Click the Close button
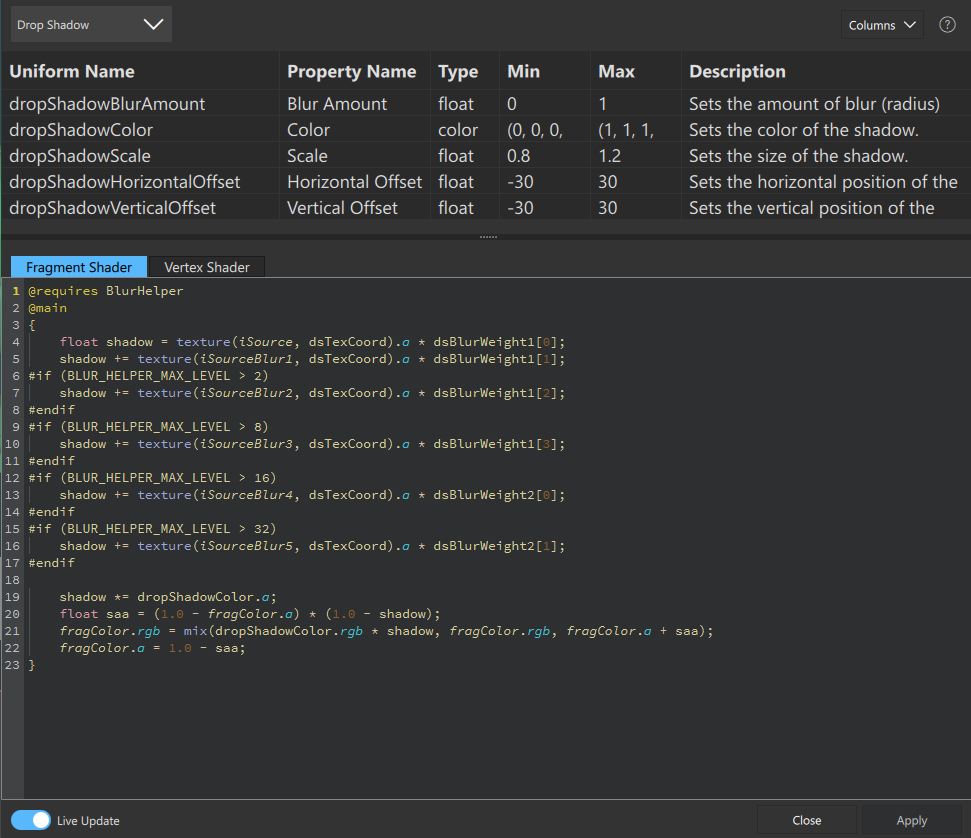Image resolution: width=971 pixels, height=838 pixels. tap(806, 820)
